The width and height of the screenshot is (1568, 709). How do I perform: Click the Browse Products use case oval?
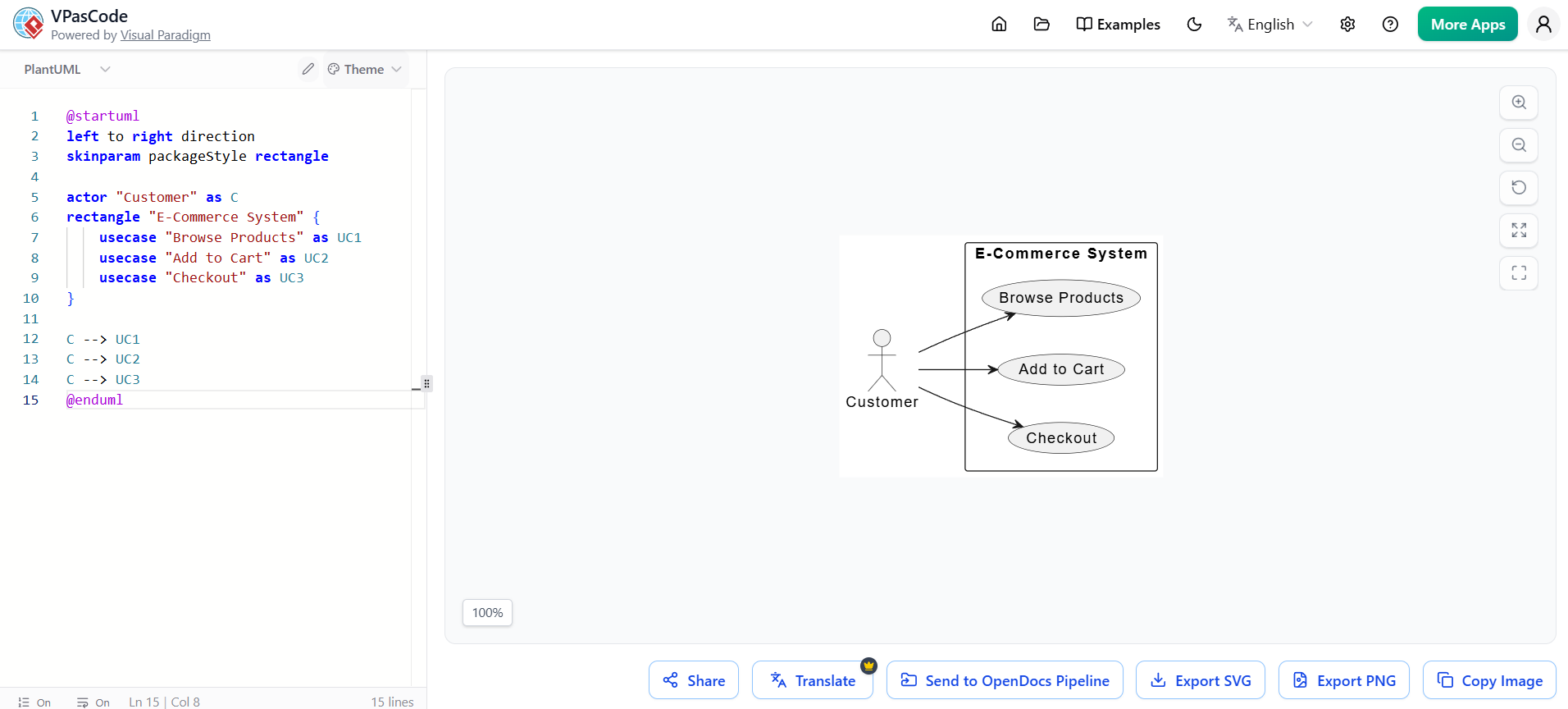click(1061, 298)
